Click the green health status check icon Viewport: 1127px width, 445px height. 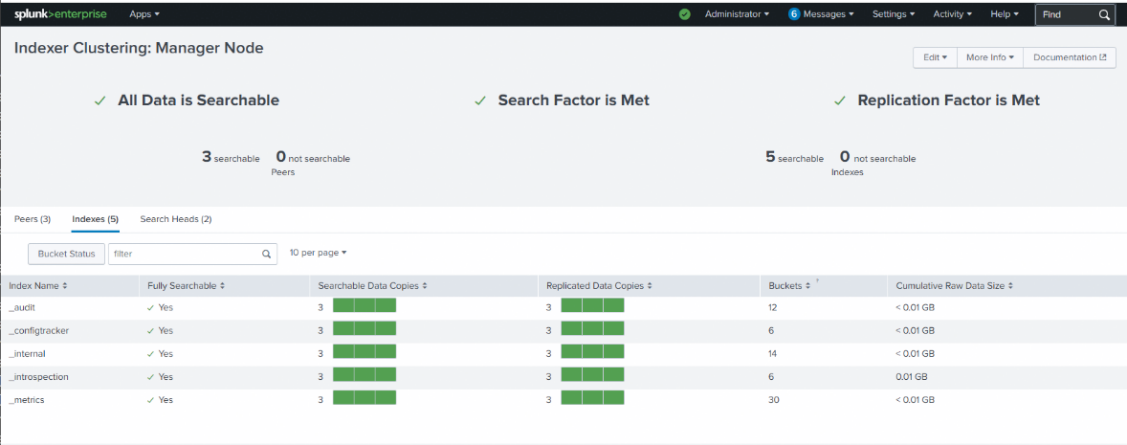(684, 14)
